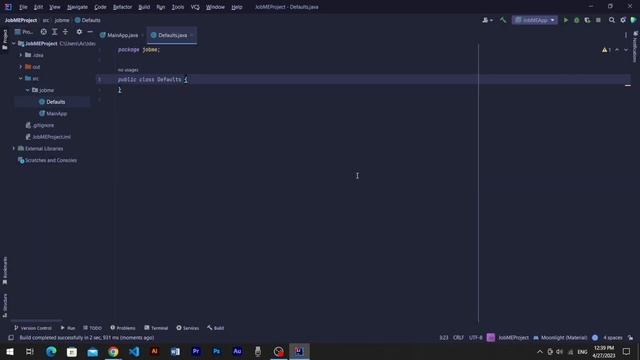640x360 pixels.
Task: Open the Edit menu
Action: 38,7
